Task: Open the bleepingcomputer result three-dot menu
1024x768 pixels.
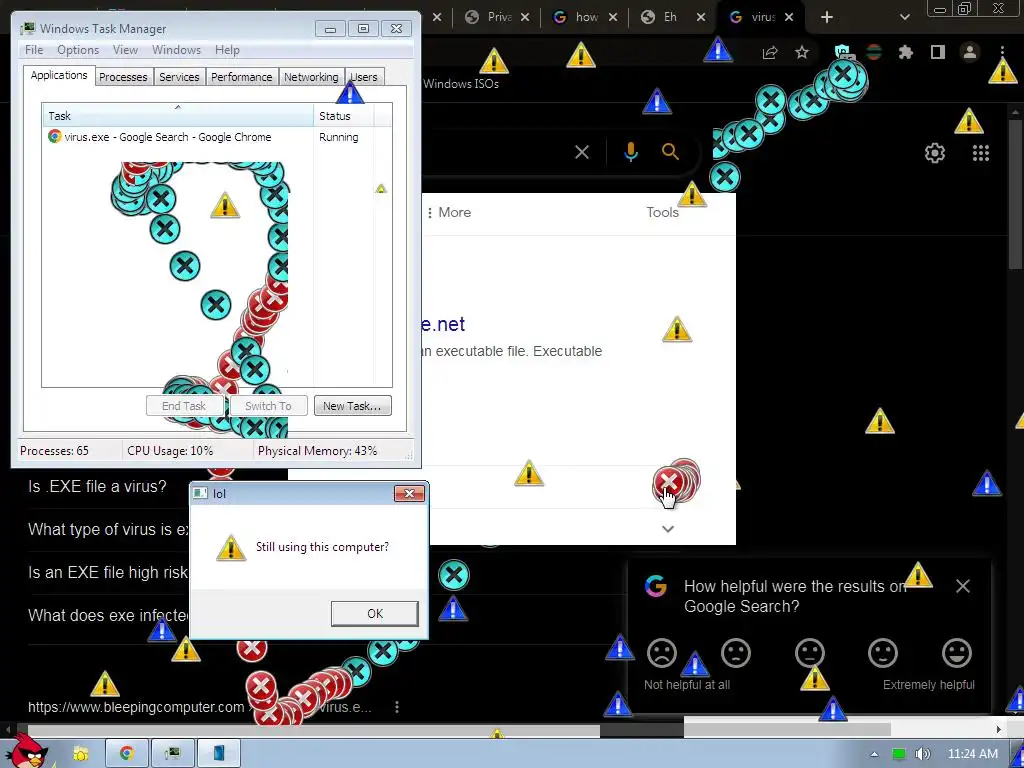Action: coord(396,707)
